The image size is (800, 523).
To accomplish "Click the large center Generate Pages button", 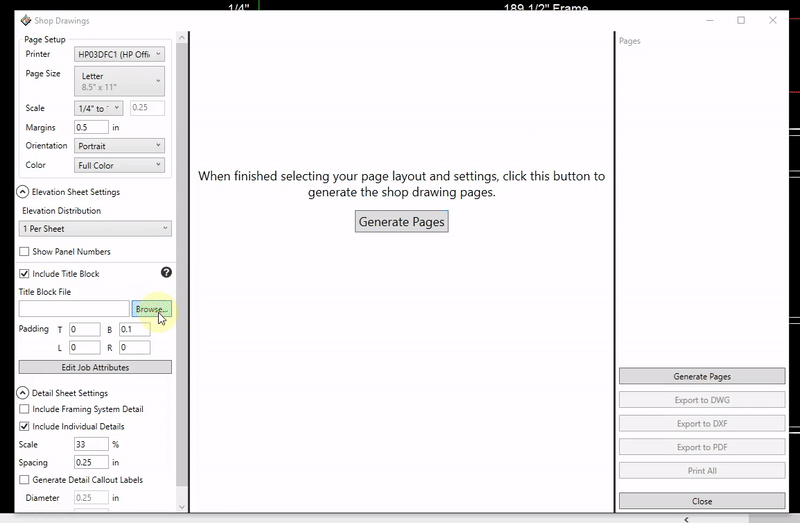I will 402,222.
